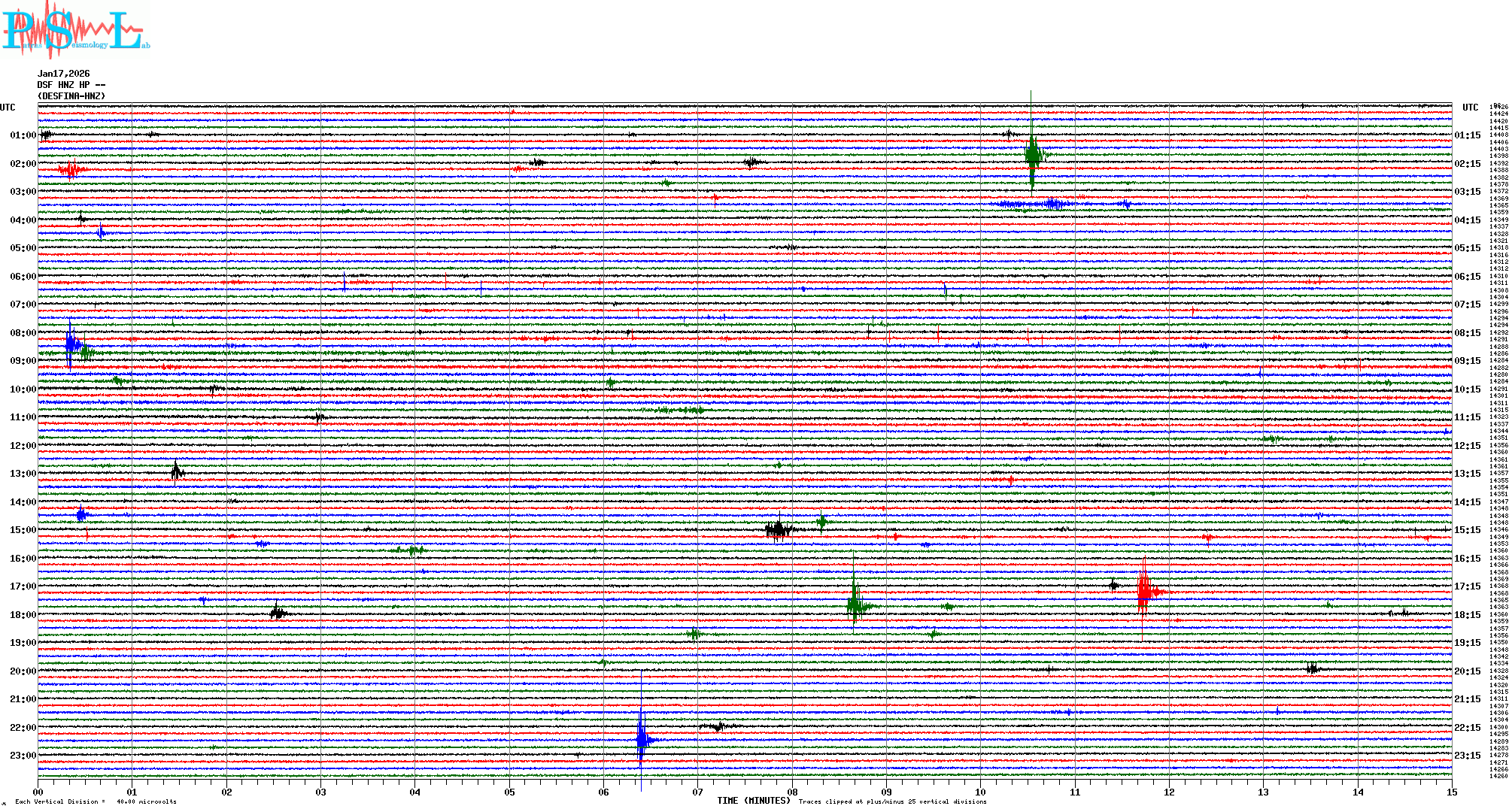
Task: Click minute tick 15 on bottom axis
Action: click(1452, 792)
